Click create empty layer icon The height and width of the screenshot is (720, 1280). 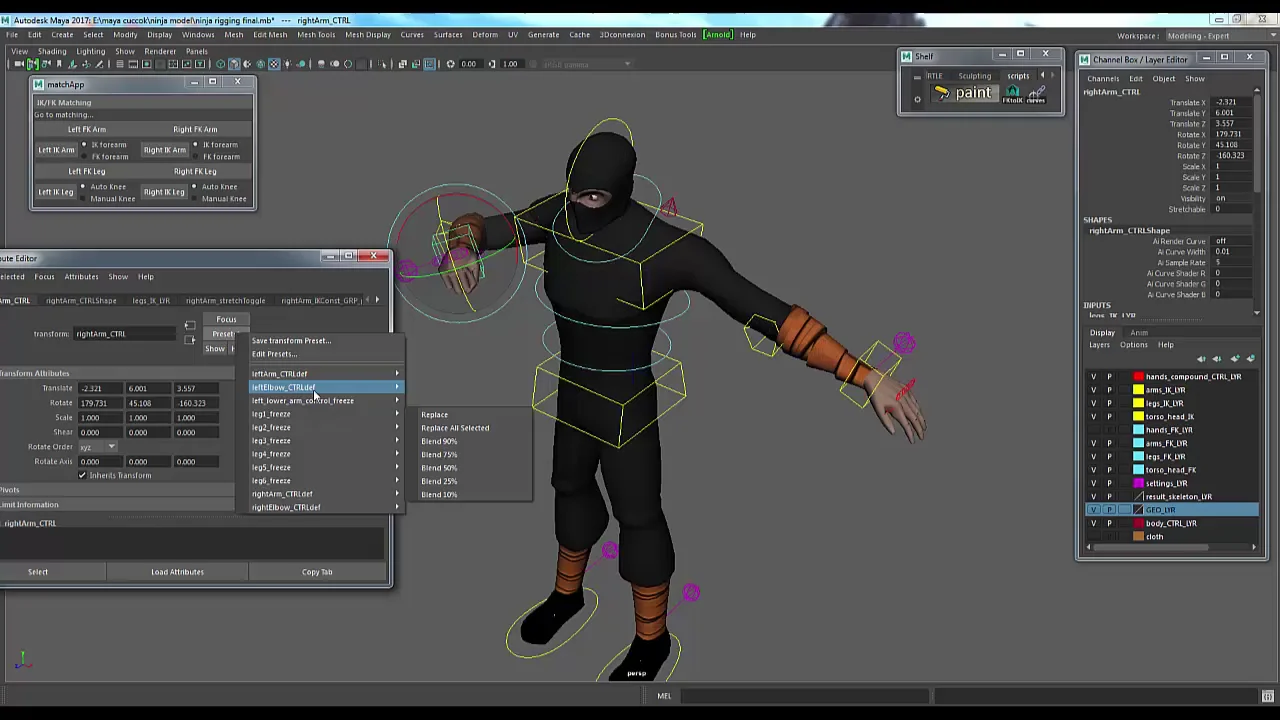1235,358
